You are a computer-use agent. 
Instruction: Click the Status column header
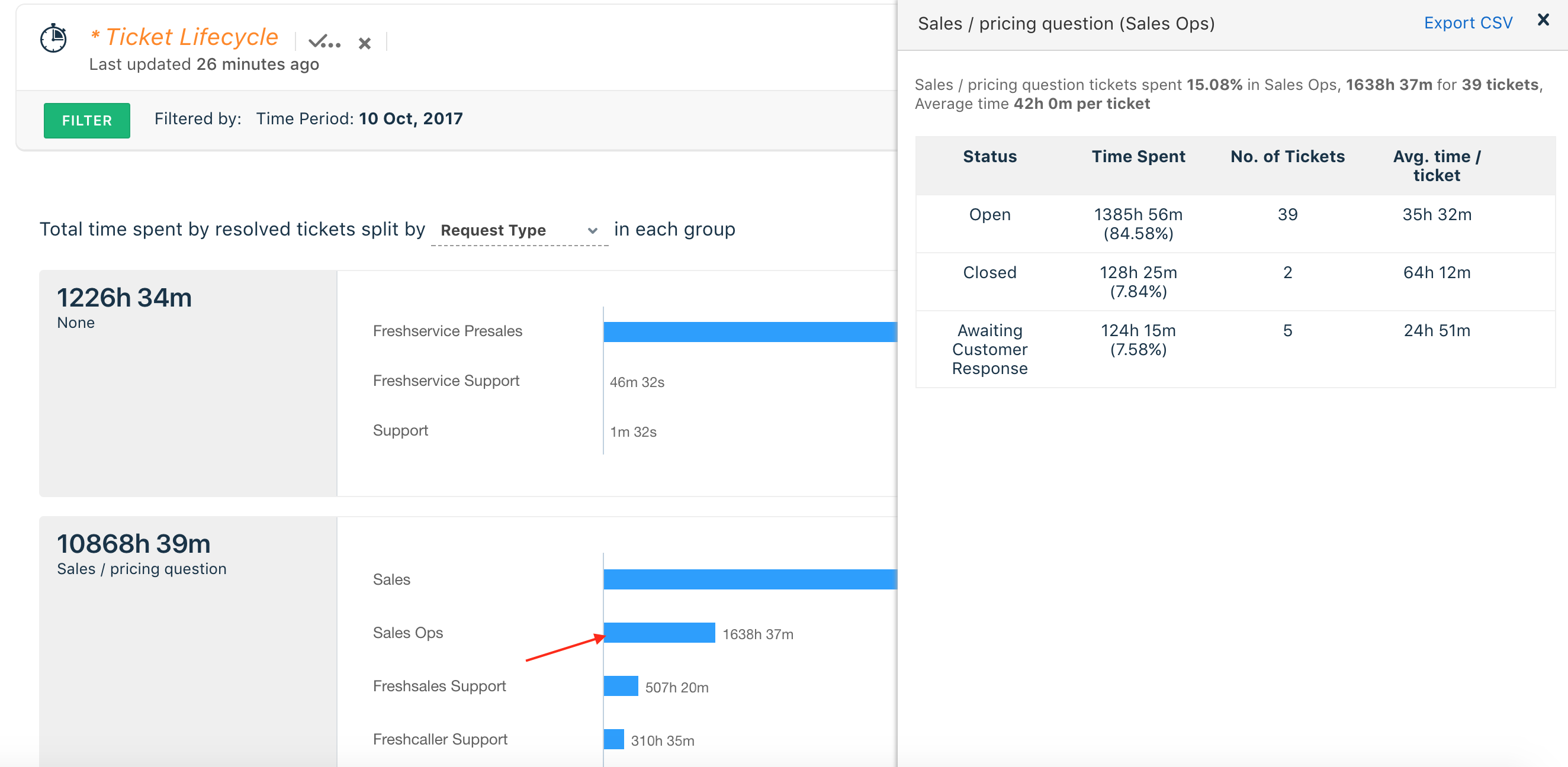point(989,157)
